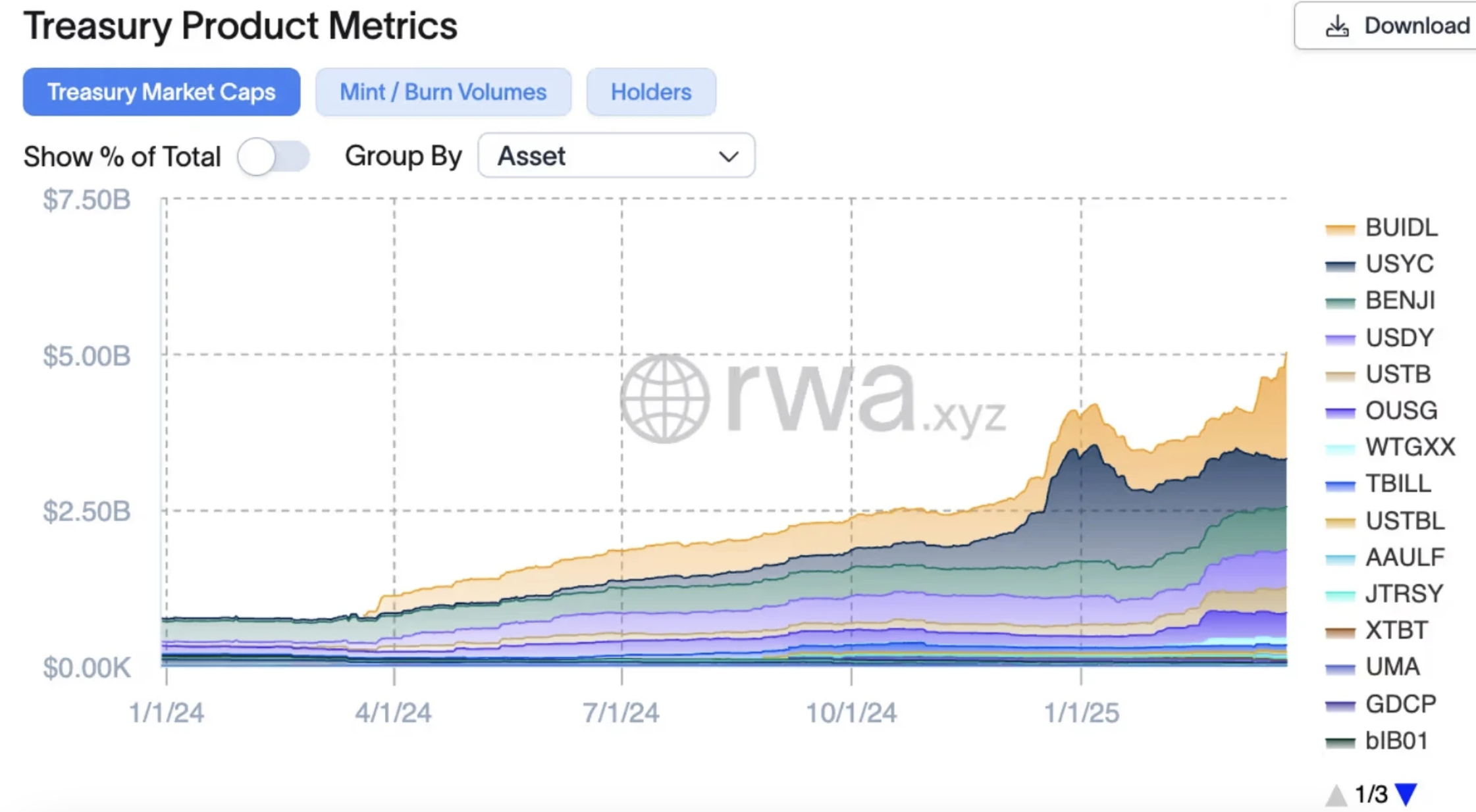This screenshot has width=1476, height=812.
Task: Switch to Mint / Burn Volumes tab
Action: [443, 92]
